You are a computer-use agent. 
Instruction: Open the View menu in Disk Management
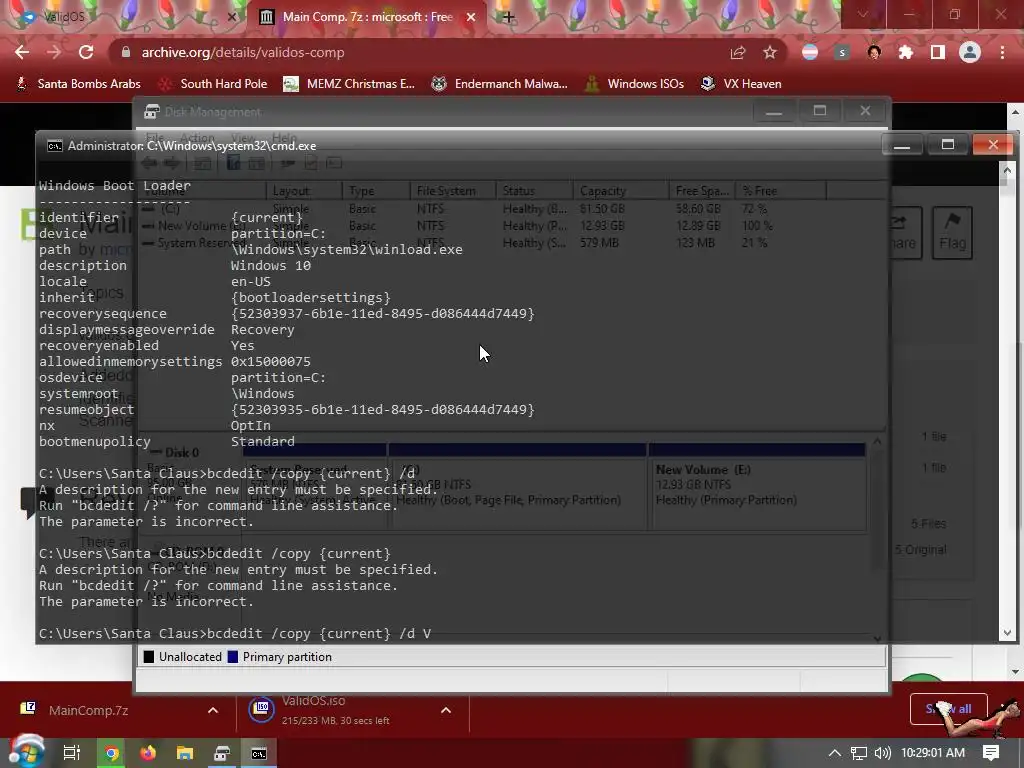(x=243, y=138)
